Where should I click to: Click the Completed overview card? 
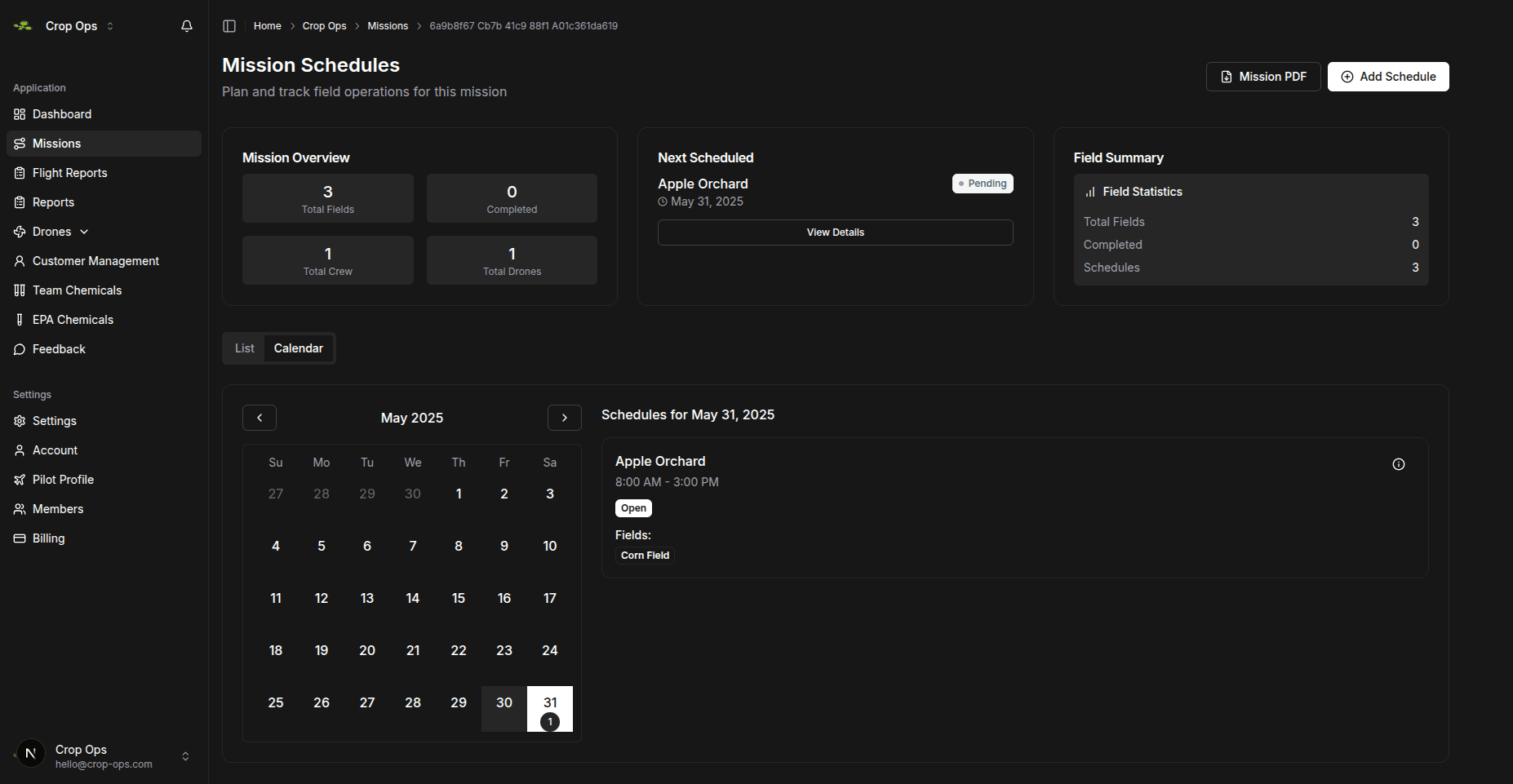(512, 198)
